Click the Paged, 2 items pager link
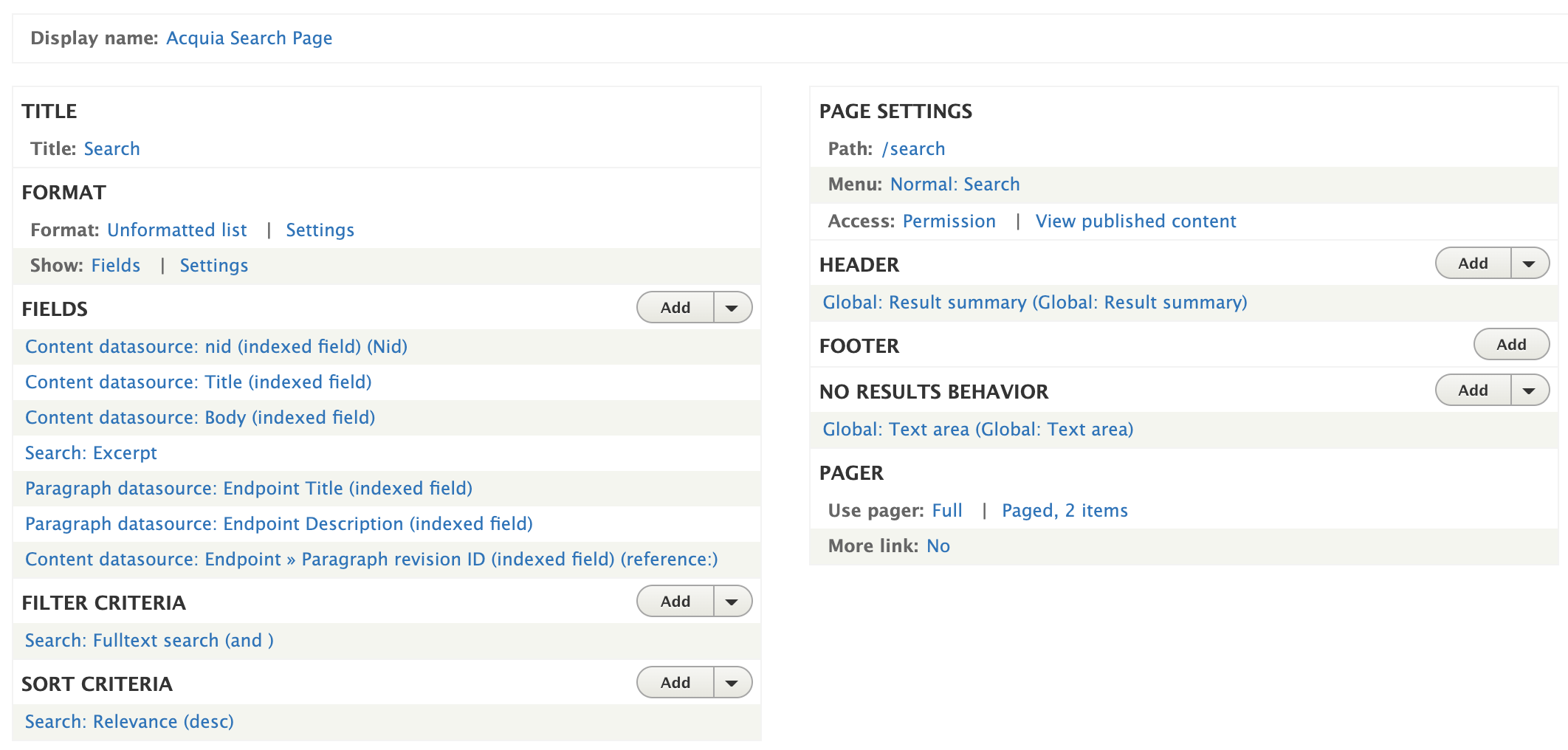The image size is (1568, 750). pyautogui.click(x=1065, y=511)
